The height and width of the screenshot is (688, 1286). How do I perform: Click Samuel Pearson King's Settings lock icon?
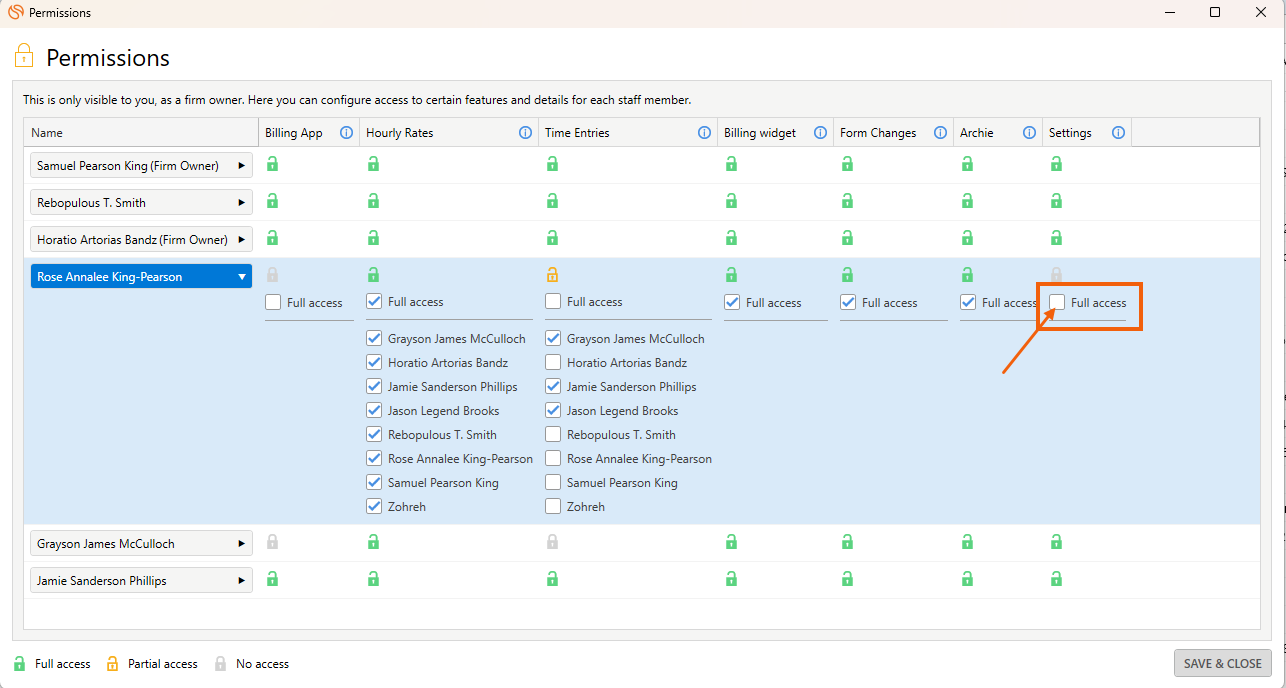click(x=1056, y=164)
